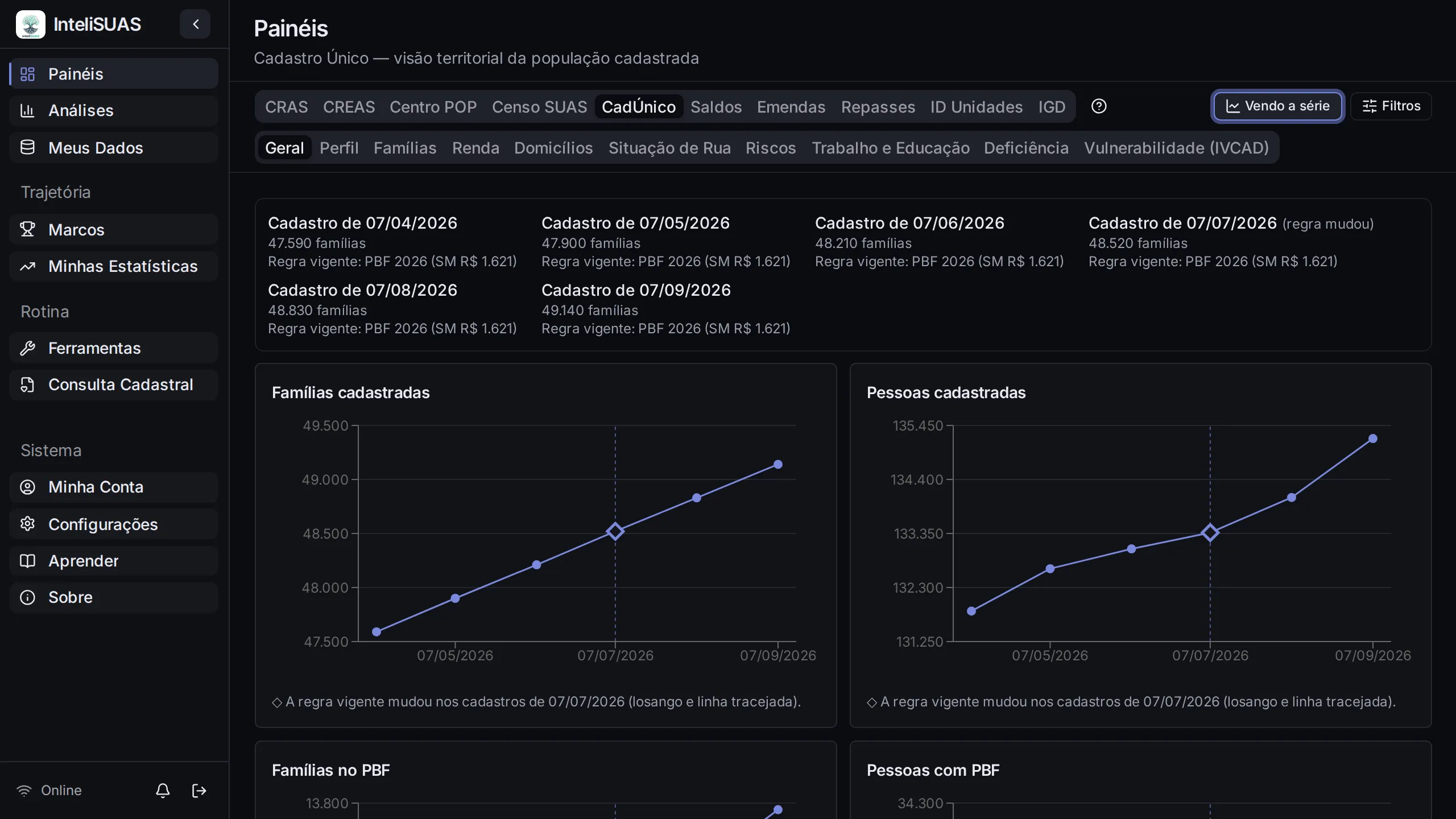The width and height of the screenshot is (1456, 819).
Task: Switch to the Saldos tab
Action: [716, 107]
